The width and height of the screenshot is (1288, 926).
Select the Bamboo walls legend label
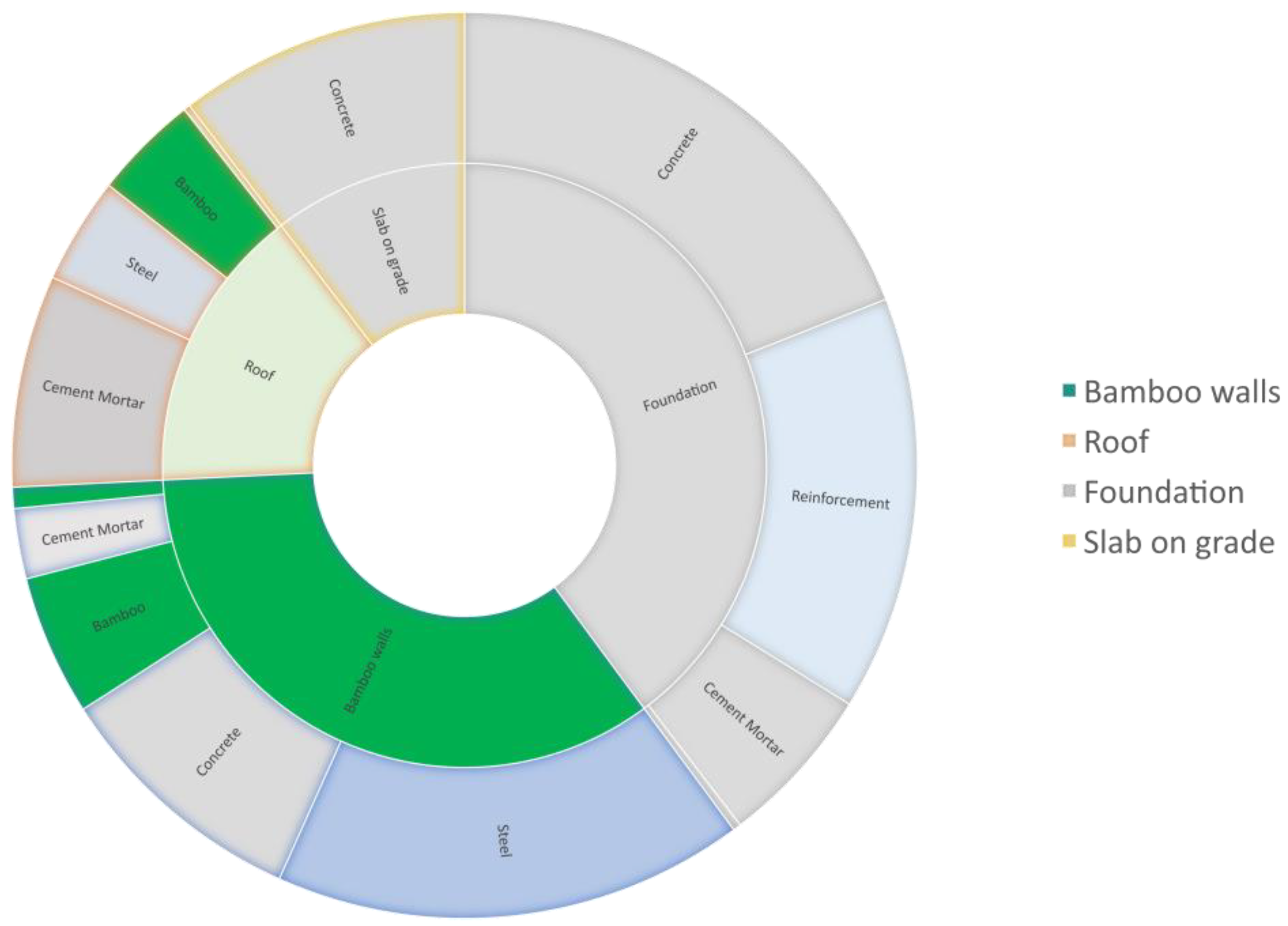1182,392
